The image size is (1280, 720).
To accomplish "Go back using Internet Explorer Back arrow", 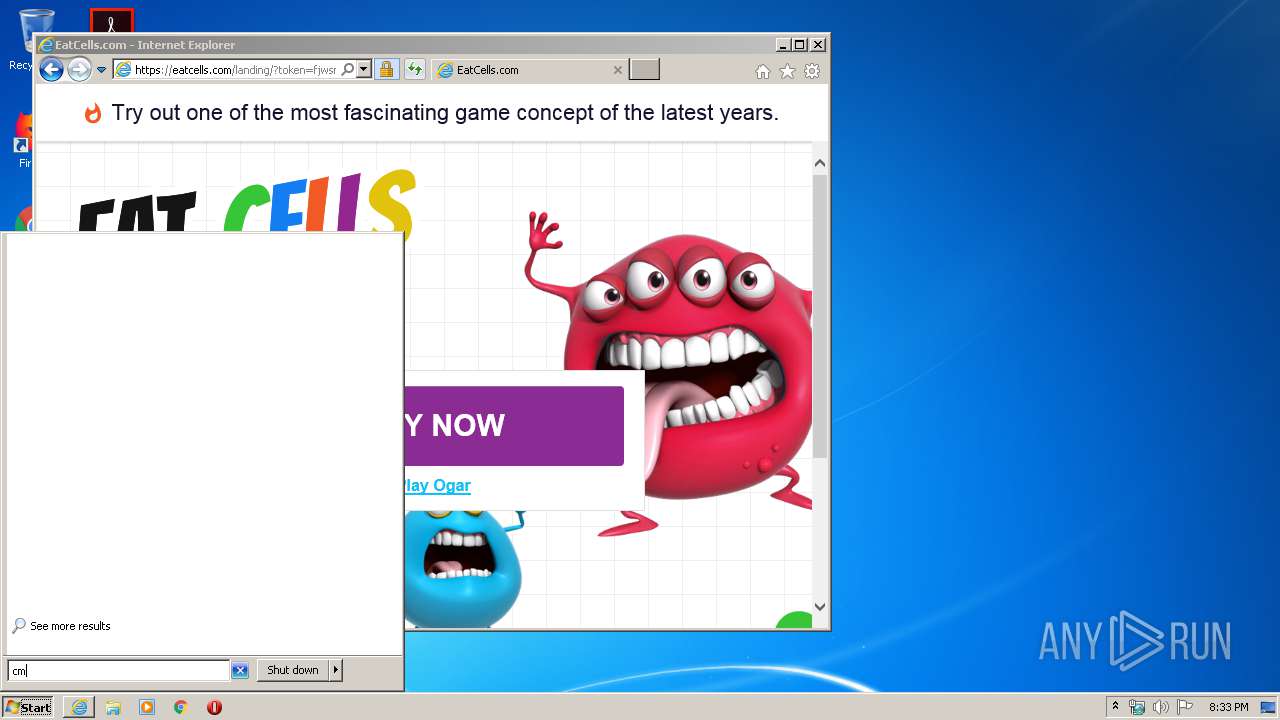I will point(51,69).
